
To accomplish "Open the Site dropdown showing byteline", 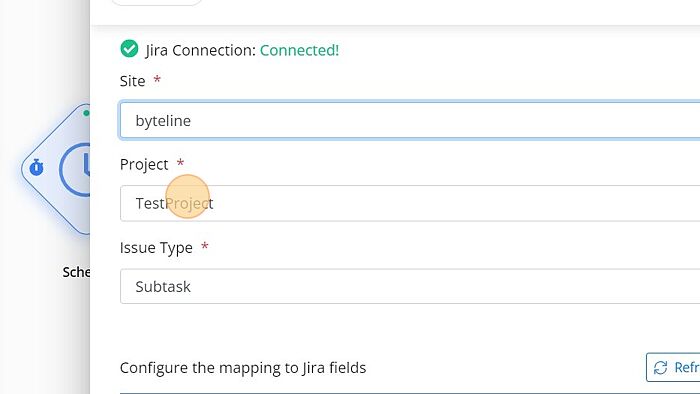I will coord(409,120).
